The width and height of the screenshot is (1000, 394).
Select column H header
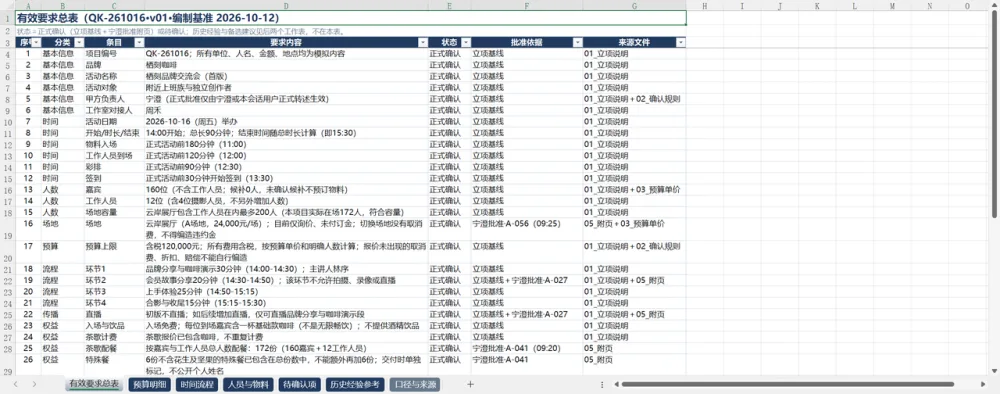tap(704, 6)
